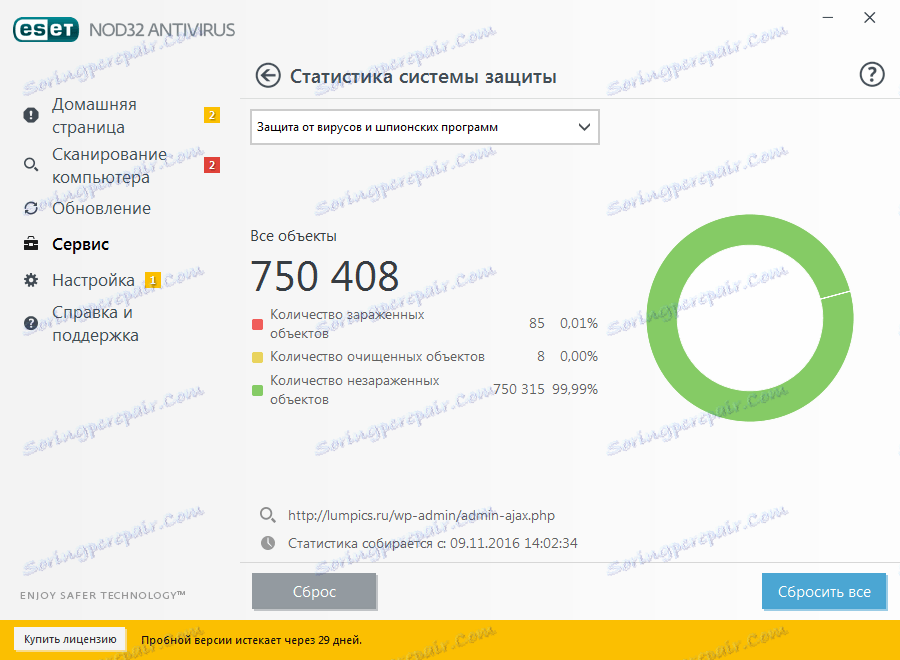This screenshot has width=900, height=660.
Task: Click the green uninfected objects swatch
Action: [257, 390]
